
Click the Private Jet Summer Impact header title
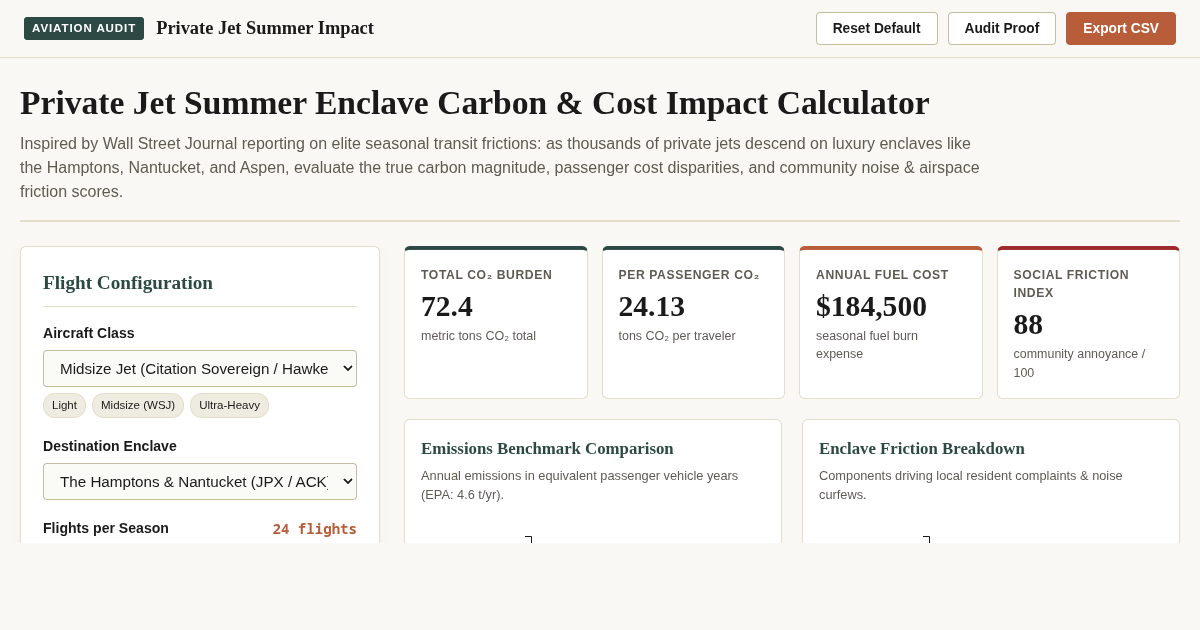click(x=265, y=28)
